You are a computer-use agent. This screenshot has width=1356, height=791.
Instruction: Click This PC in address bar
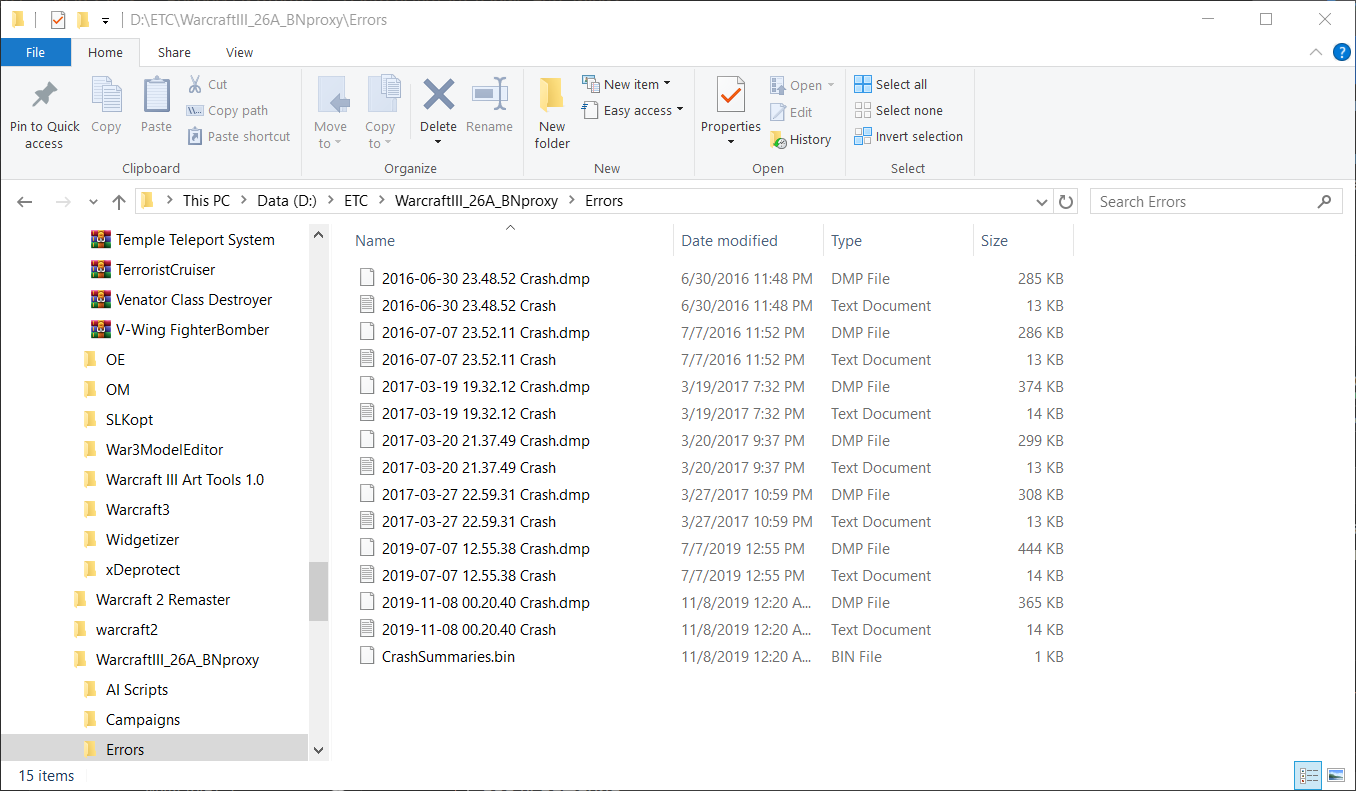point(206,201)
